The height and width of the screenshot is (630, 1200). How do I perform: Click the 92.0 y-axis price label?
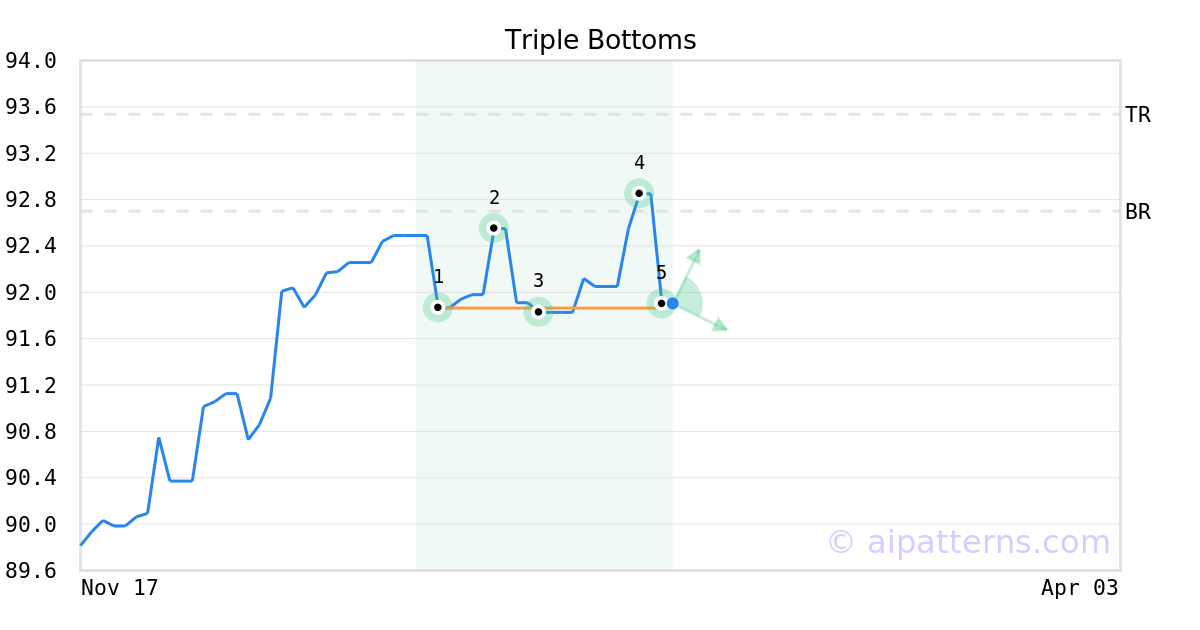click(x=30, y=293)
